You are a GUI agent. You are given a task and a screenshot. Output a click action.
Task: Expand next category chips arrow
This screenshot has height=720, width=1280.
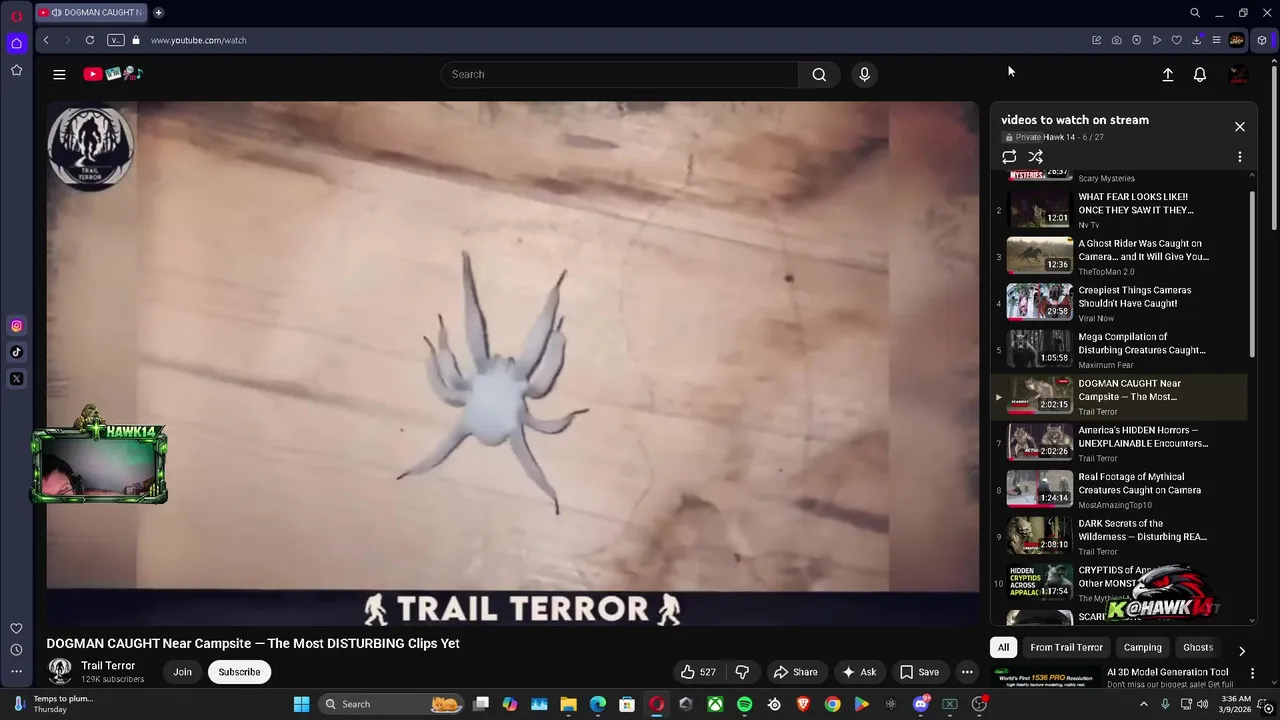pos(1242,650)
